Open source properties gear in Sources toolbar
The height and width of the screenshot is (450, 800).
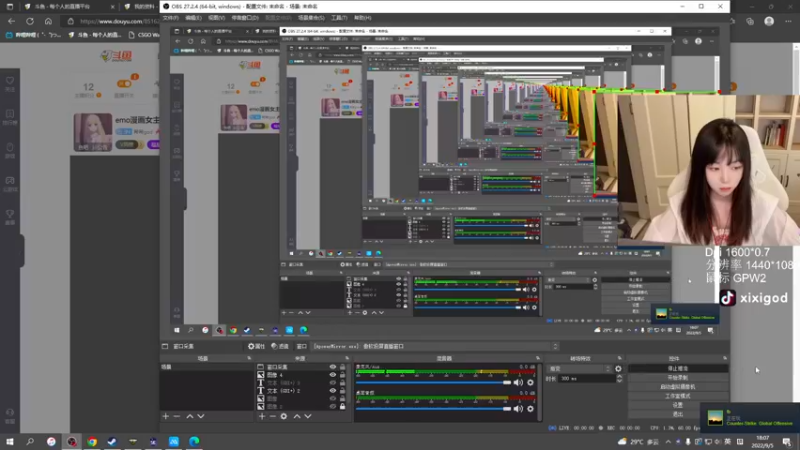click(x=284, y=416)
